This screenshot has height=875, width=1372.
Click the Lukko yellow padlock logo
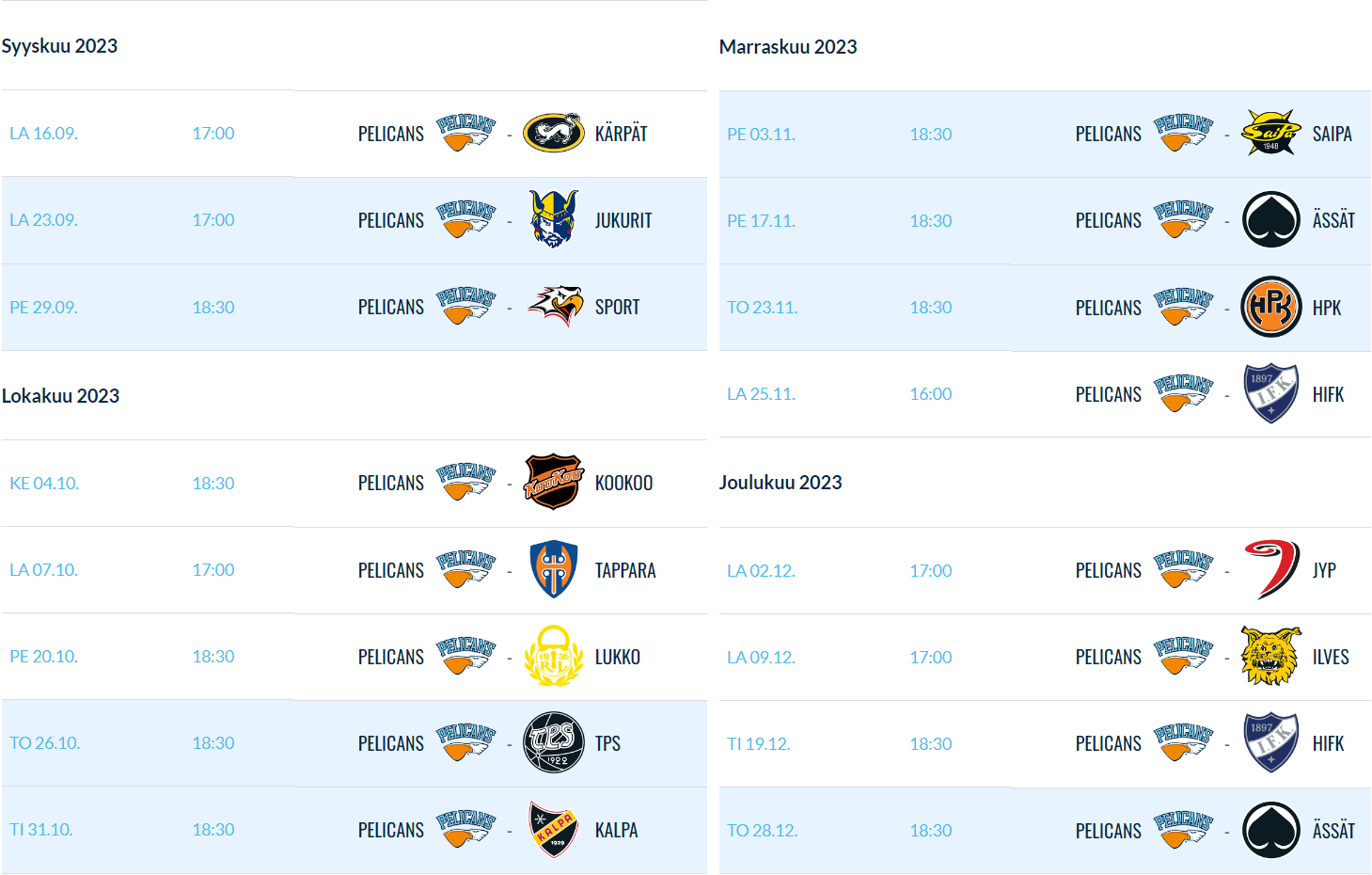(x=554, y=656)
